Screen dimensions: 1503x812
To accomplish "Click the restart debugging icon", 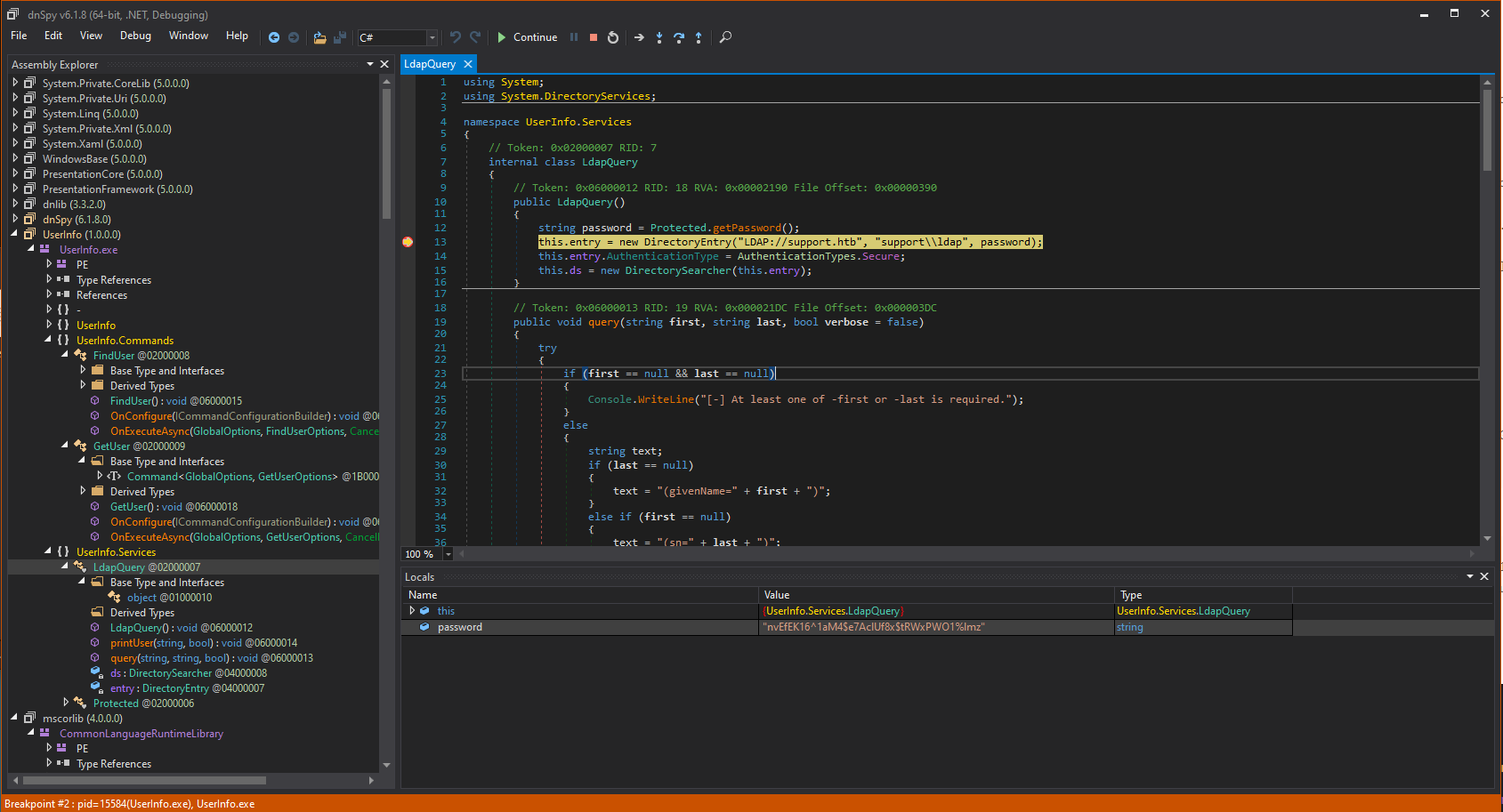I will (613, 37).
